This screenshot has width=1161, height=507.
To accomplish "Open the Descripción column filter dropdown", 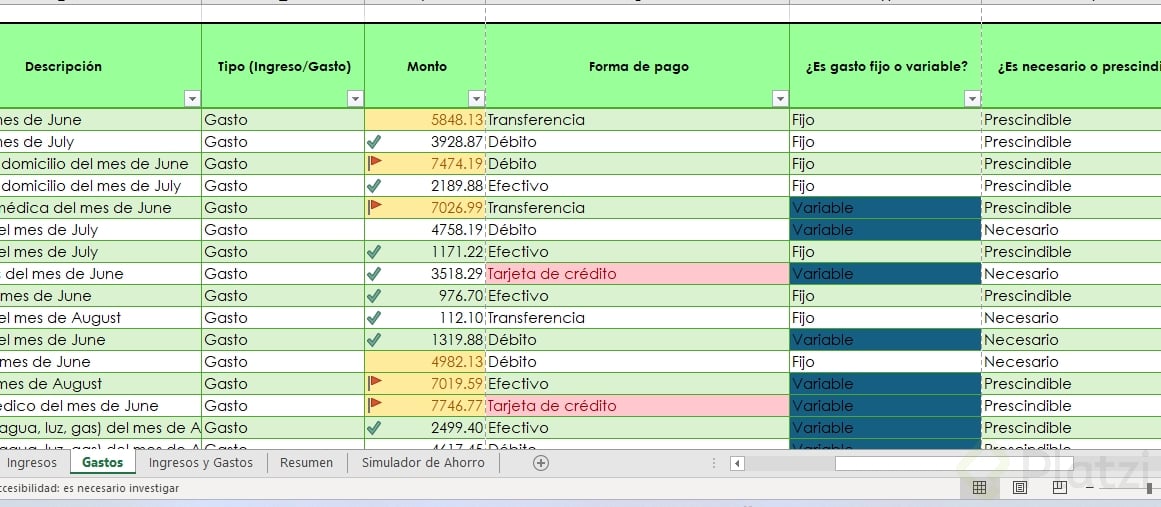I will click(x=192, y=98).
